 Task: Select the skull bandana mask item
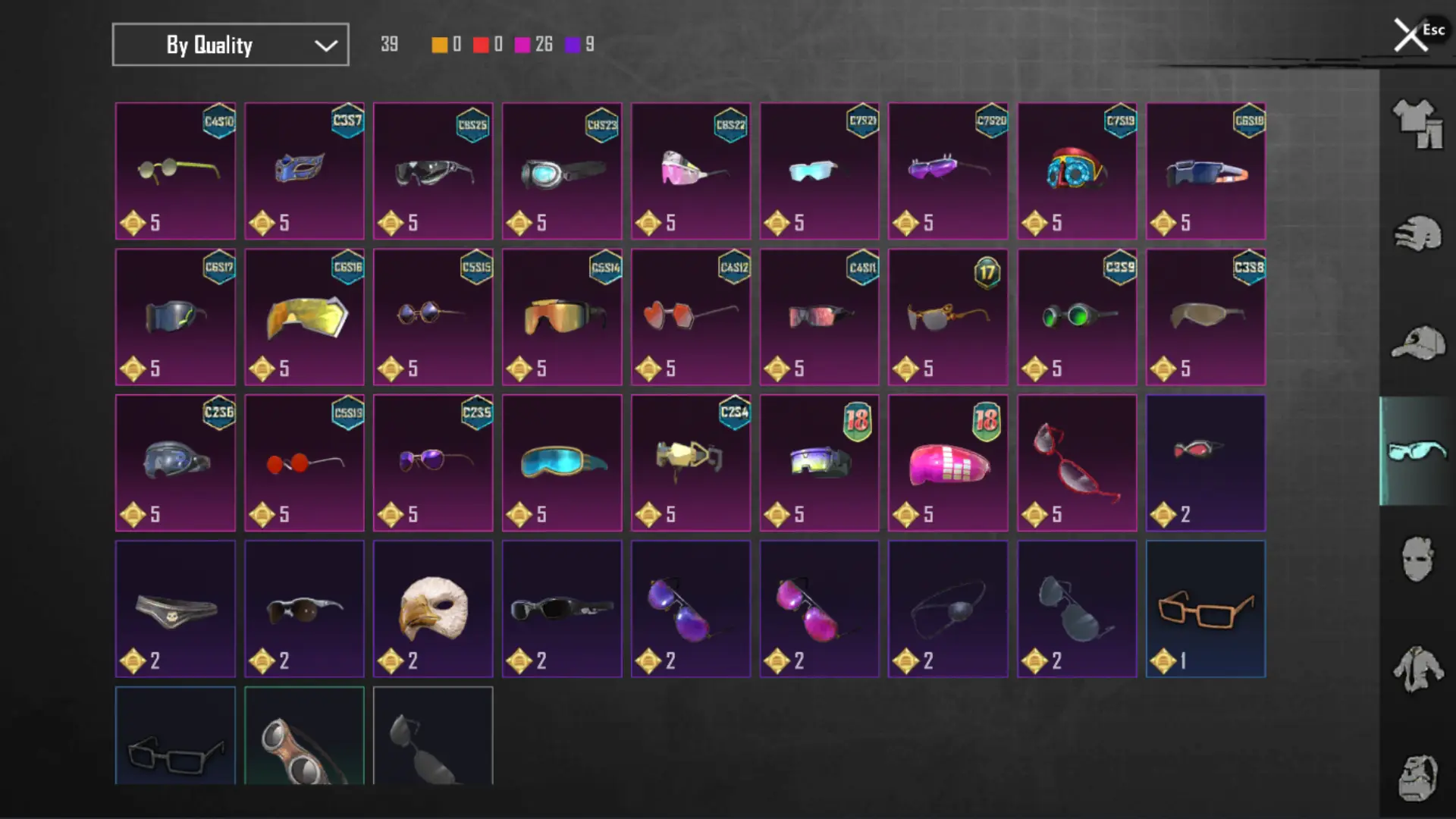click(x=175, y=609)
